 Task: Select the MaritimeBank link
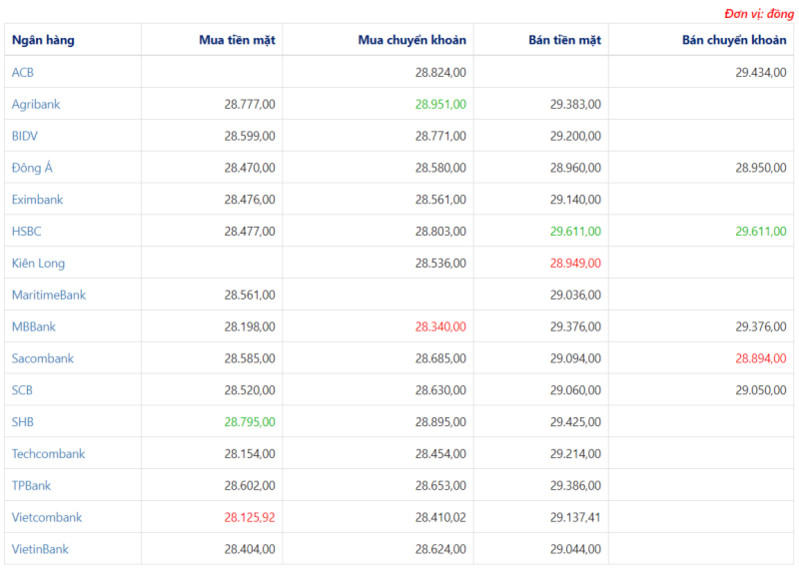tap(49, 295)
